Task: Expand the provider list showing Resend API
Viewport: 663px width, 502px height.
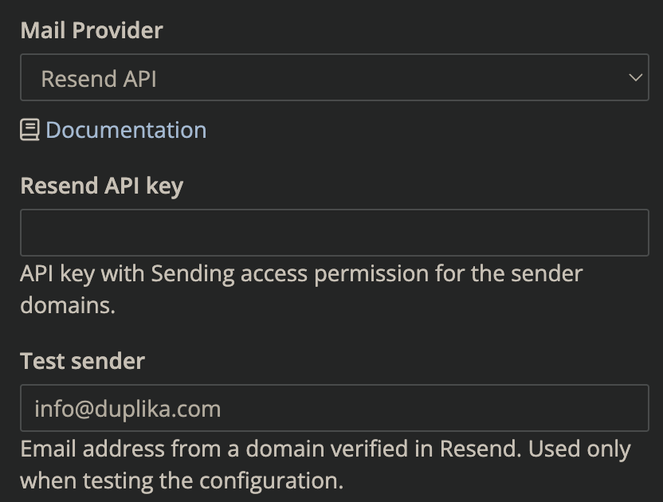Action: click(x=334, y=77)
